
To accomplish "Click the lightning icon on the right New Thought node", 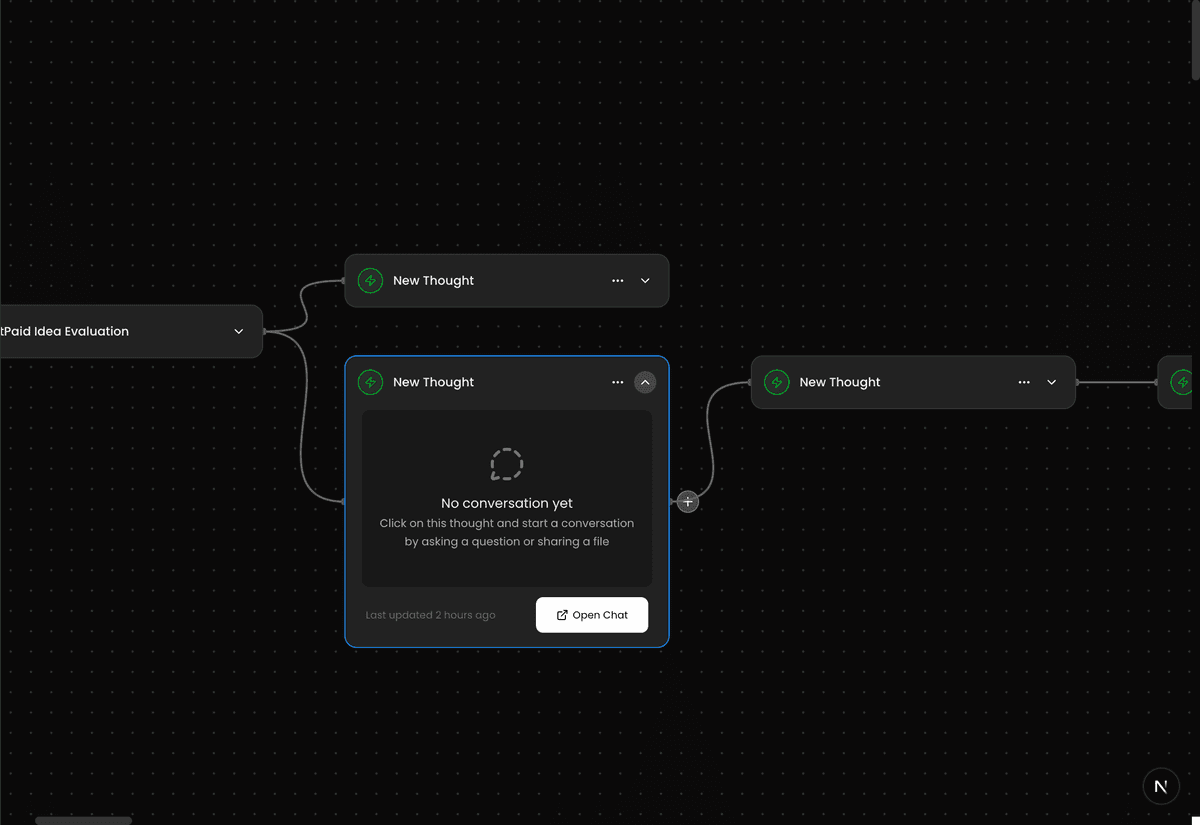I will pos(776,382).
